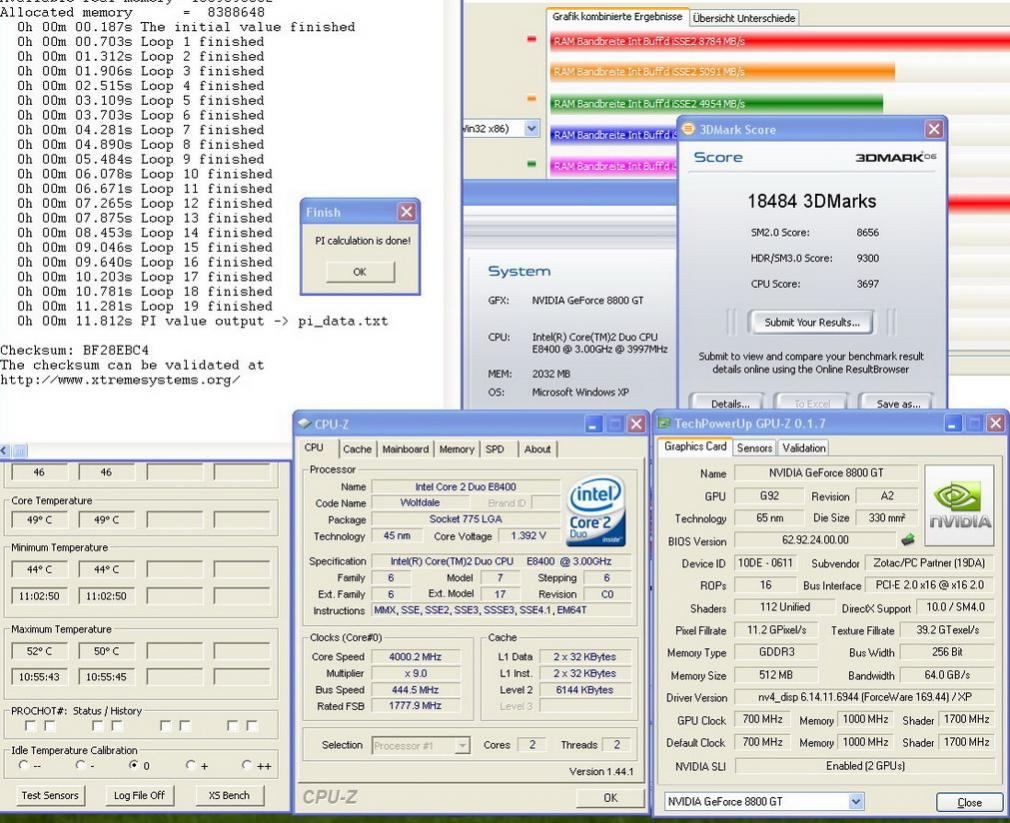Click the Close button in GPU-Z
The image size is (1010, 823).
pyautogui.click(x=969, y=802)
